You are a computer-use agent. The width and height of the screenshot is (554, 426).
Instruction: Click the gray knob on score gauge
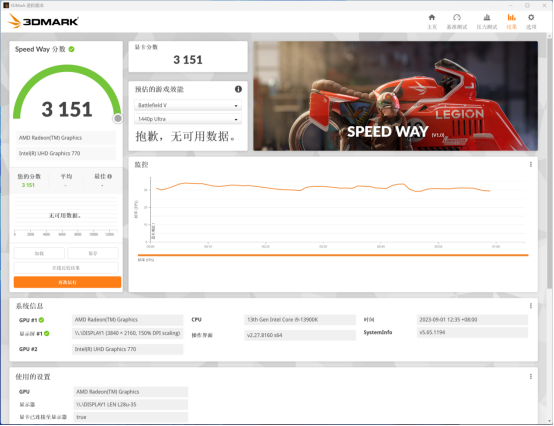point(118,119)
